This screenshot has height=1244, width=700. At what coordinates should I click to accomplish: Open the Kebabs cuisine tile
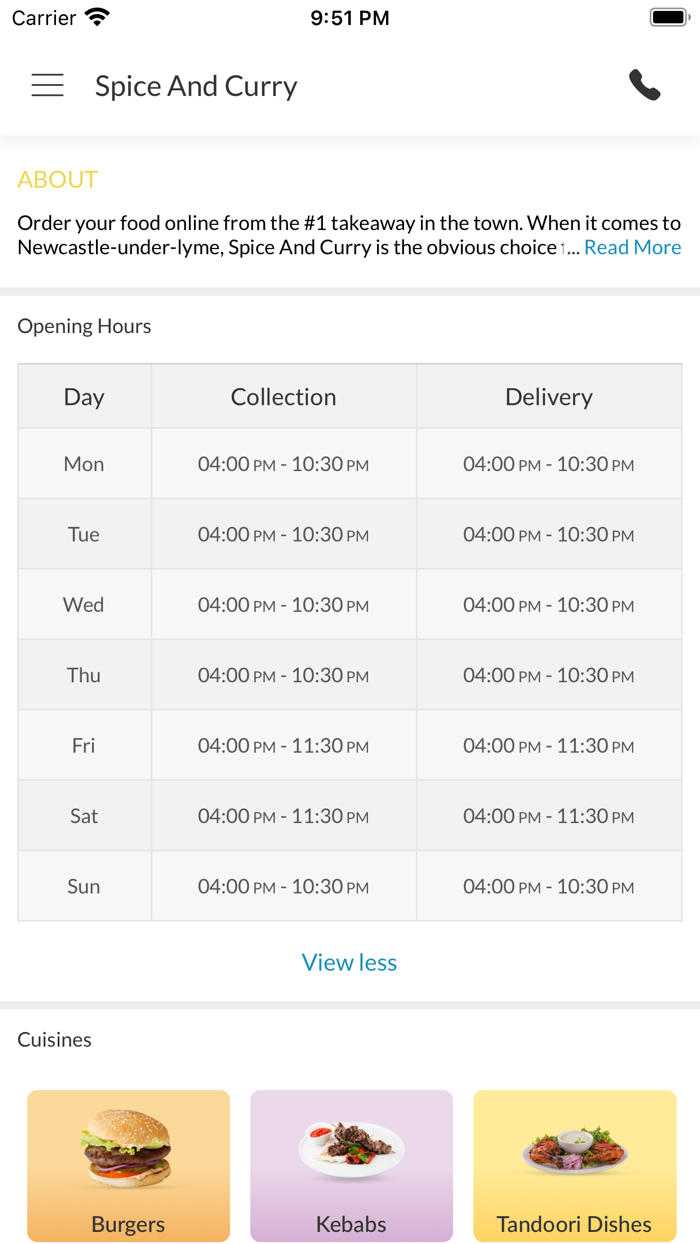point(351,1165)
